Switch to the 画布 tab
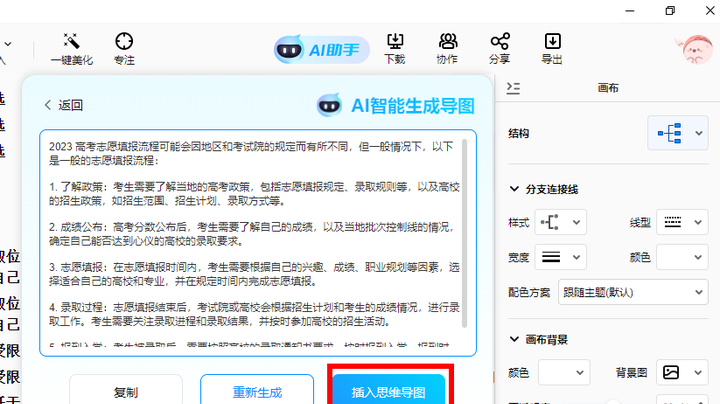The height and width of the screenshot is (404, 720). pos(608,88)
